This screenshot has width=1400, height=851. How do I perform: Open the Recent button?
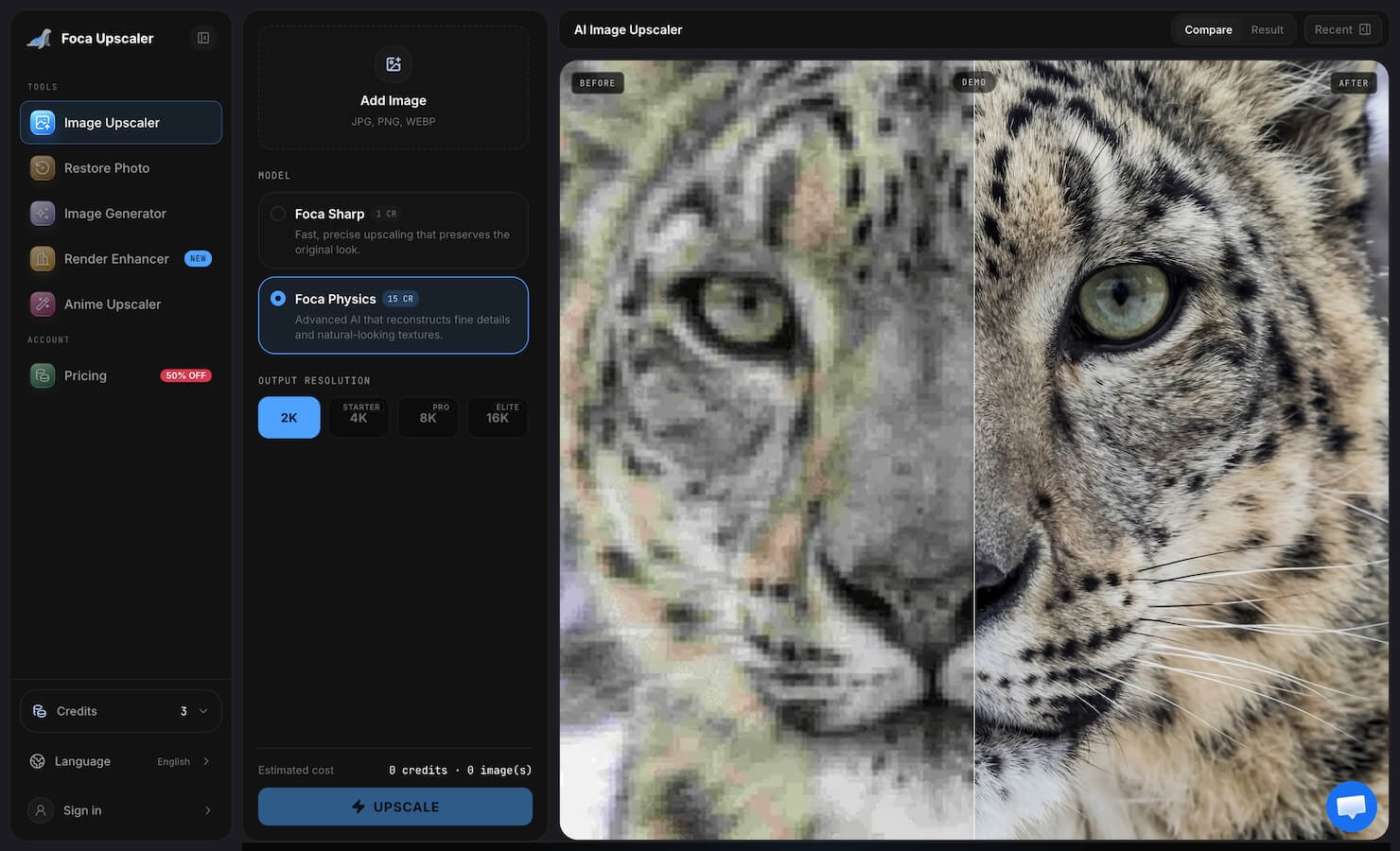pos(1342,29)
